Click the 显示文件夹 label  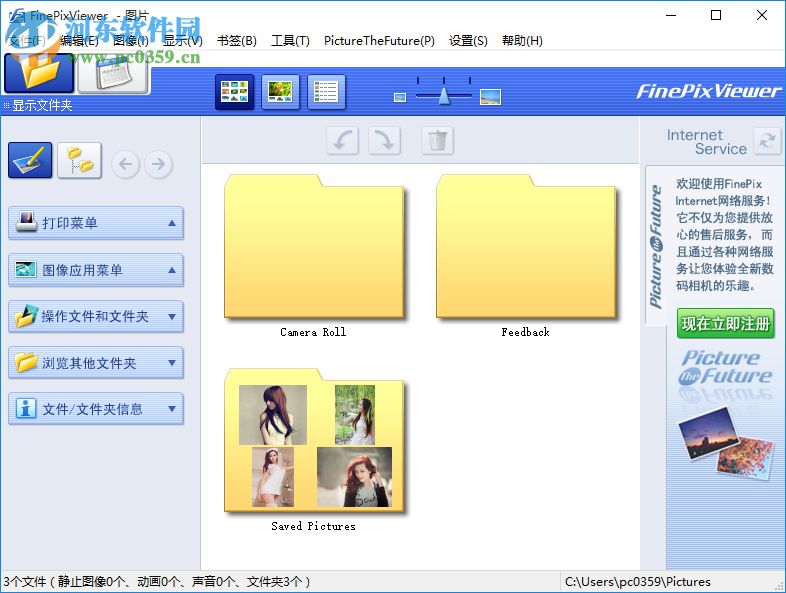42,105
